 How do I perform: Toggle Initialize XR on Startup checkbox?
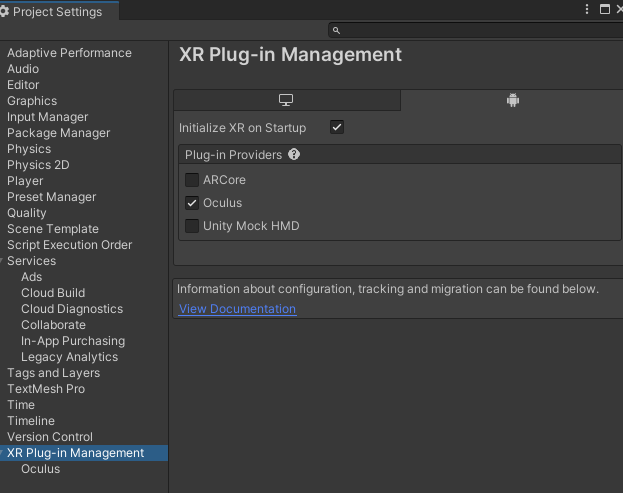coord(337,128)
